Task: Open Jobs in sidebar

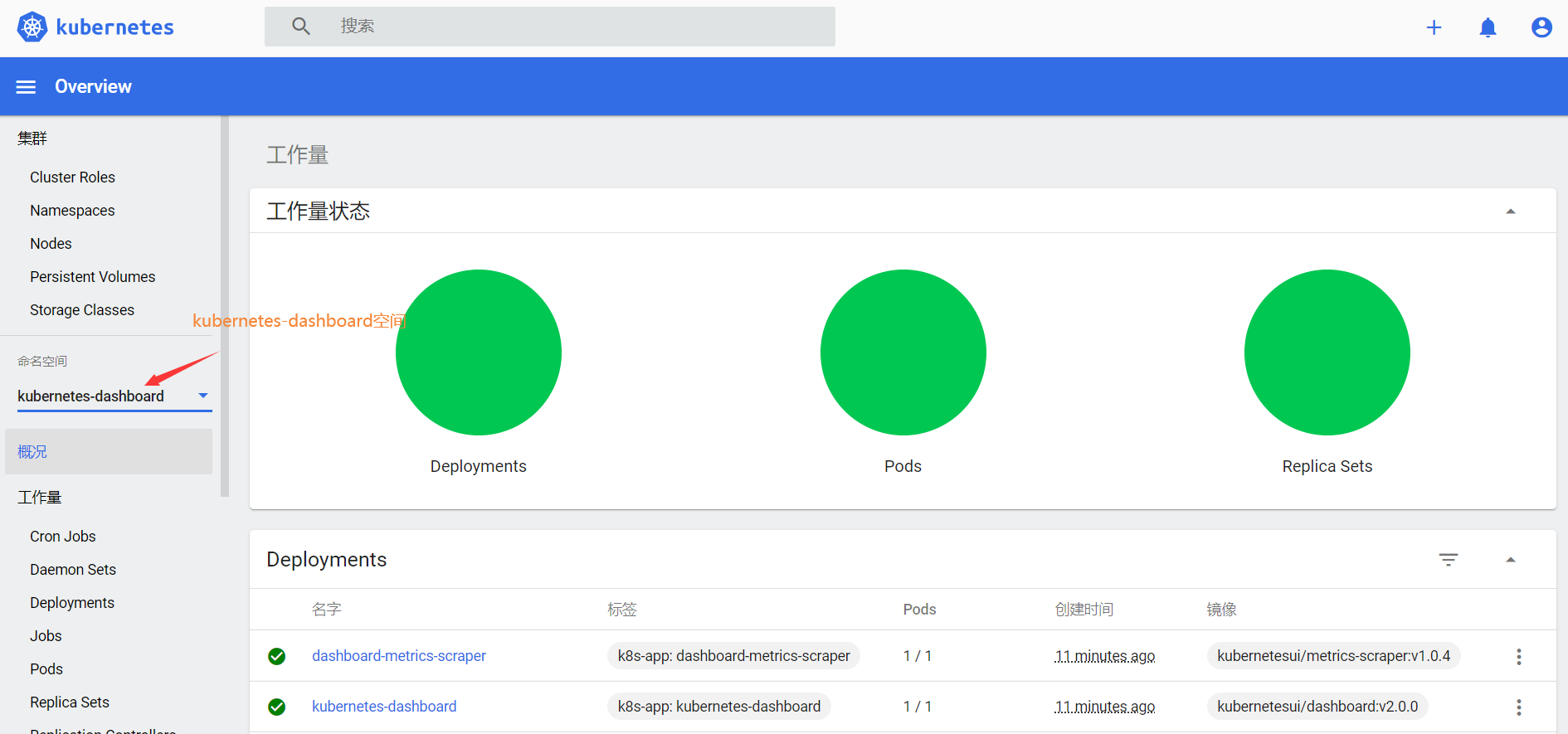Action: point(46,636)
